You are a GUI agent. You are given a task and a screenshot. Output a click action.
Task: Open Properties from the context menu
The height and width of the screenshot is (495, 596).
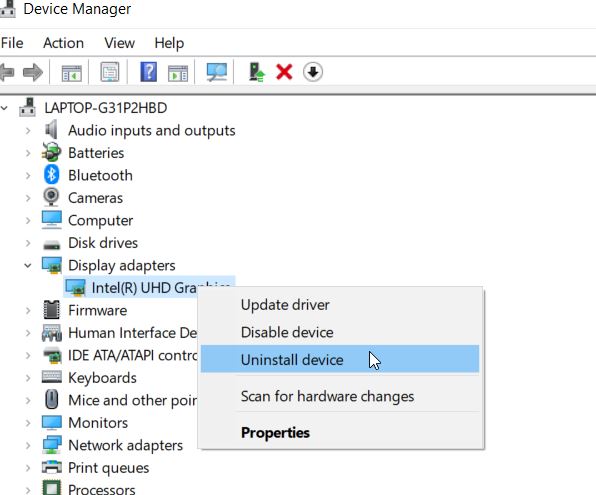point(340,432)
